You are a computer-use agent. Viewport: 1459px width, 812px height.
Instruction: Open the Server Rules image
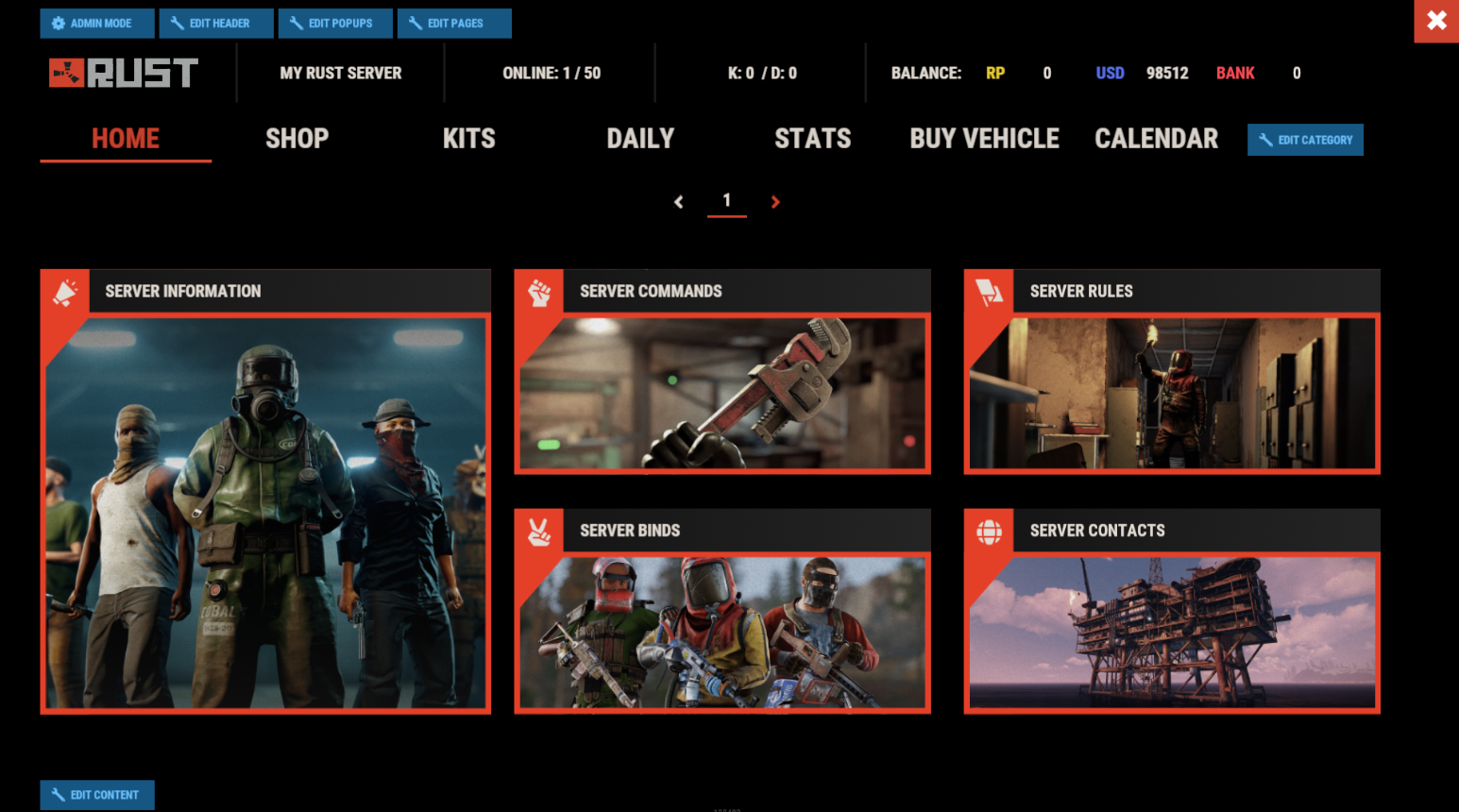coord(1172,393)
